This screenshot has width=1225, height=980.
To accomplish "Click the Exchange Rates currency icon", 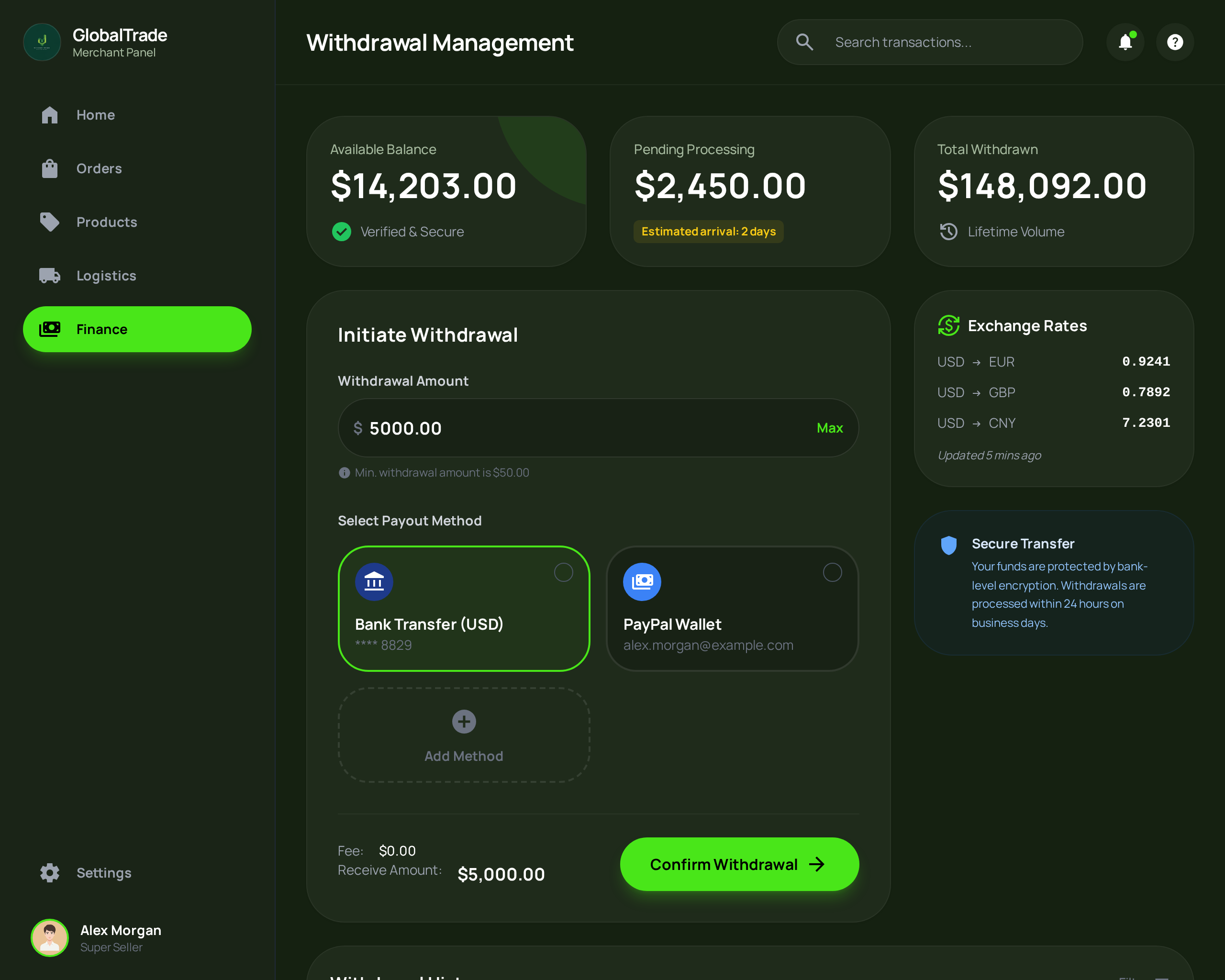I will [948, 325].
